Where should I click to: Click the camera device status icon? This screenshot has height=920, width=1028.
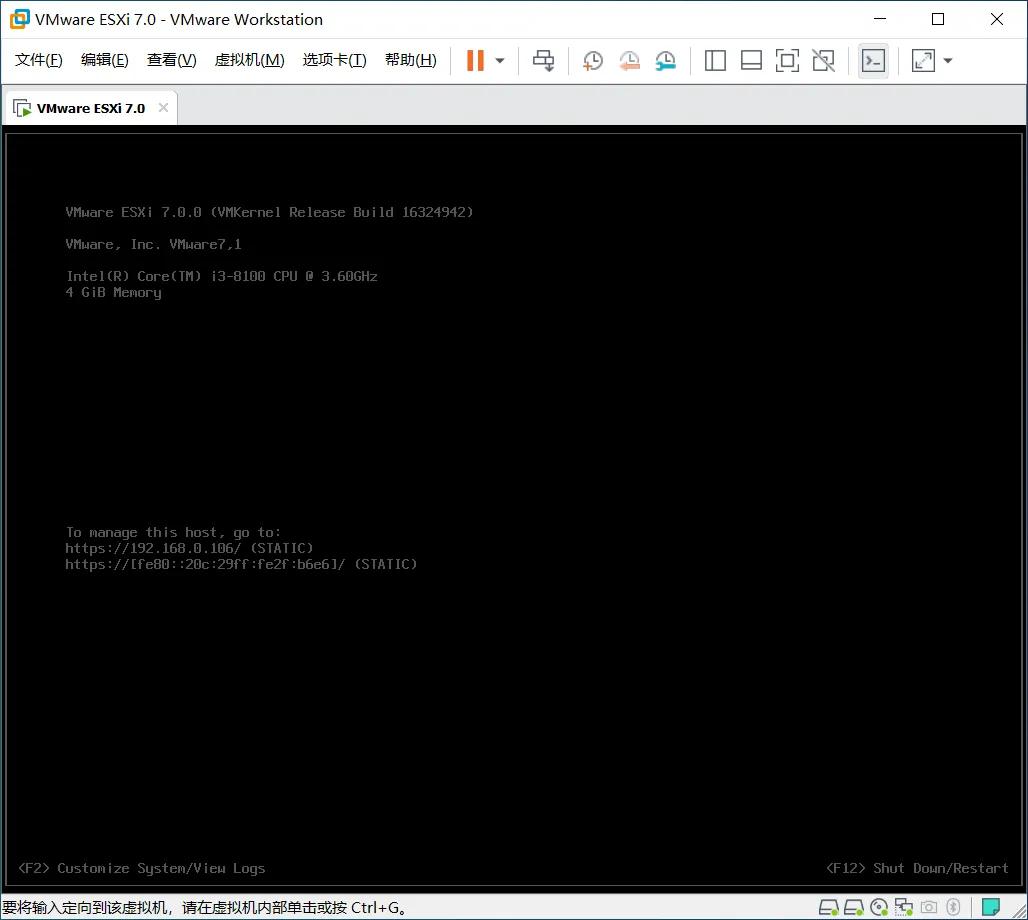tap(929, 908)
